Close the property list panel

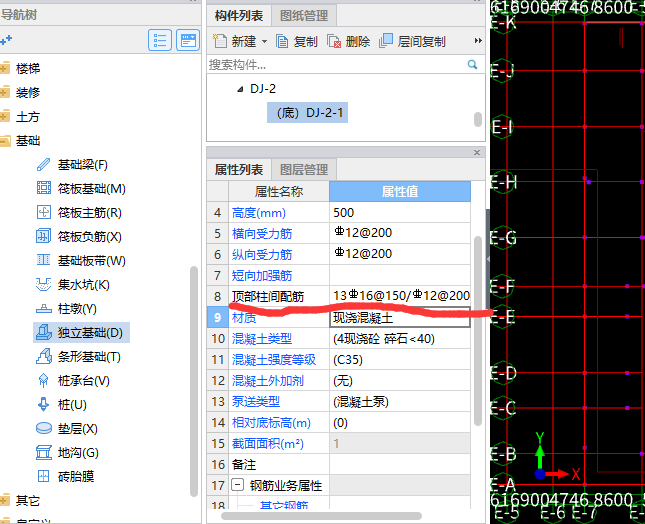477,153
